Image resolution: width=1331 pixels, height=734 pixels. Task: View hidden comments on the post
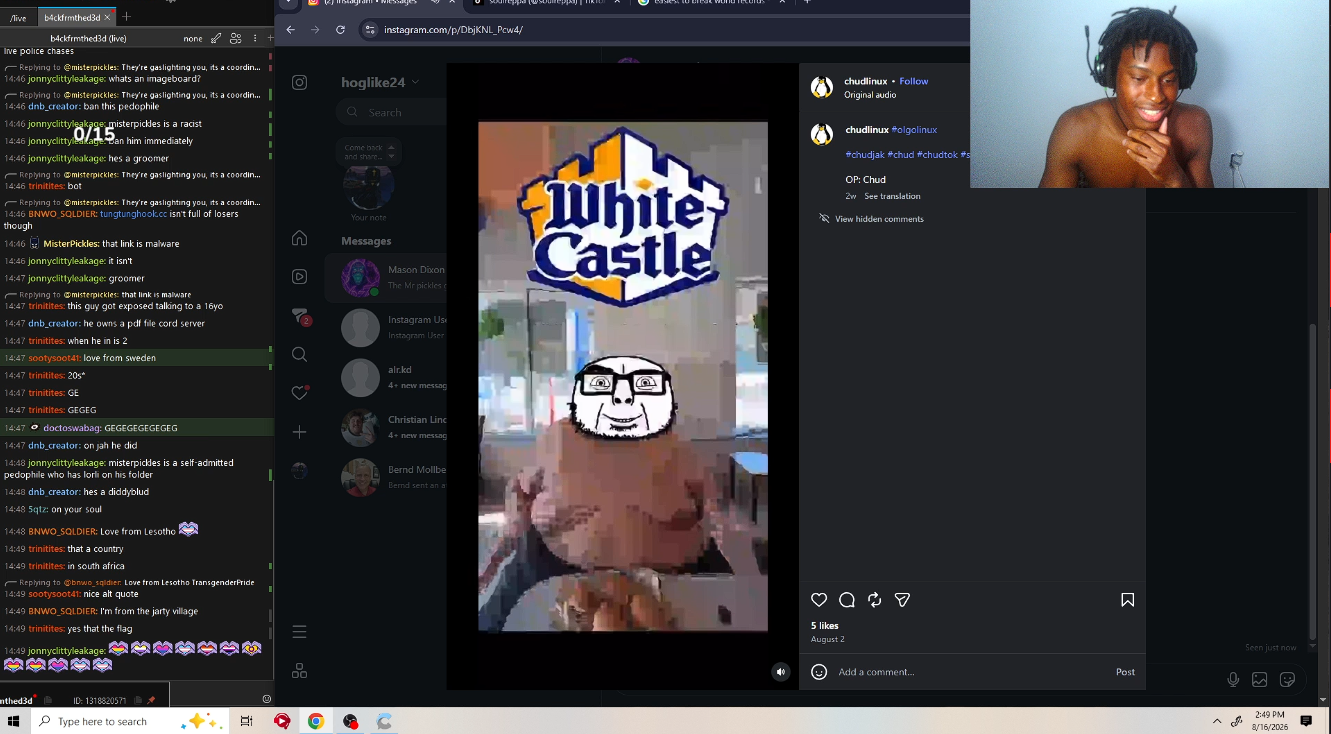871,219
